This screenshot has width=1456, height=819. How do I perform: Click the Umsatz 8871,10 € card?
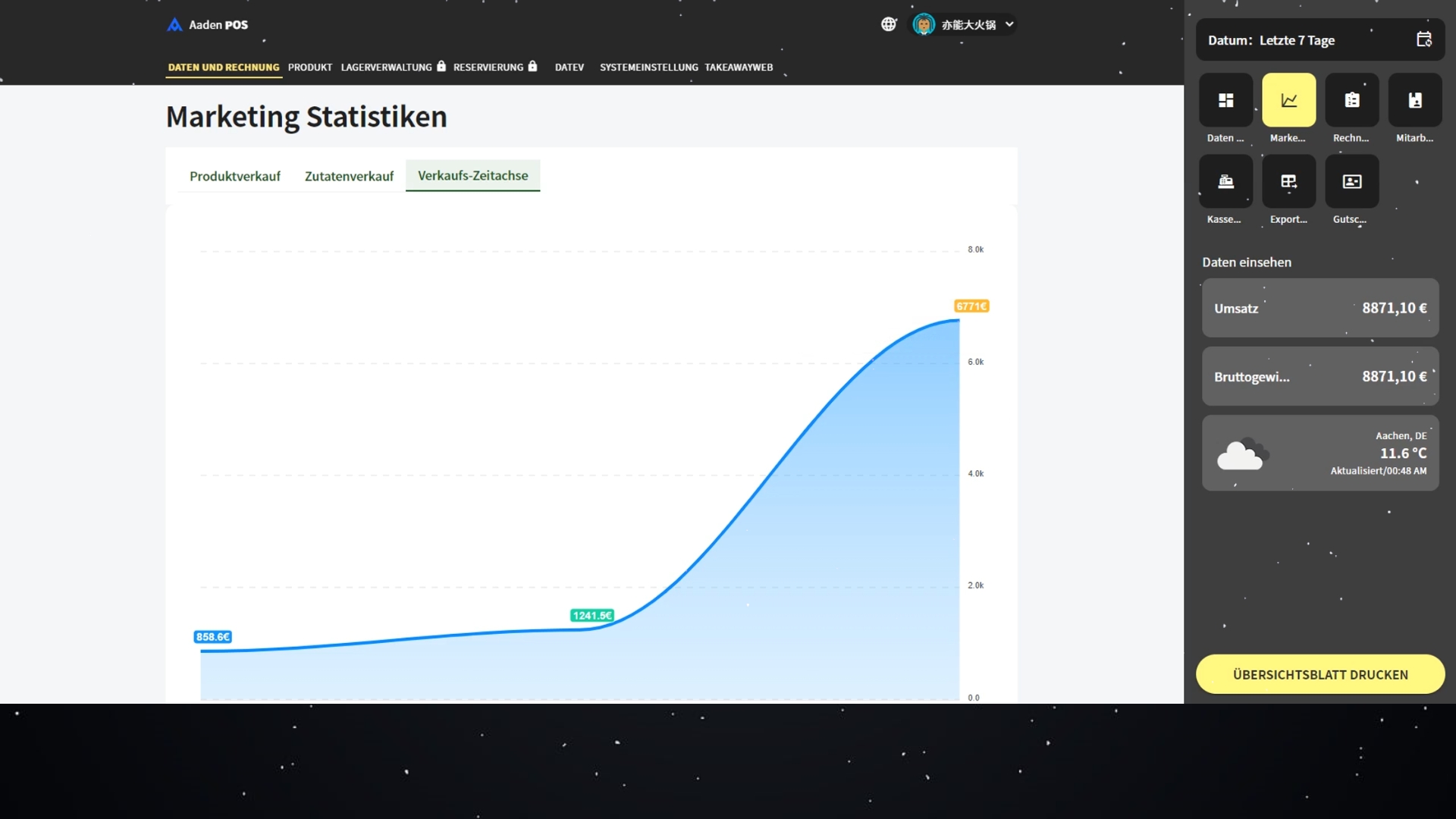1319,308
